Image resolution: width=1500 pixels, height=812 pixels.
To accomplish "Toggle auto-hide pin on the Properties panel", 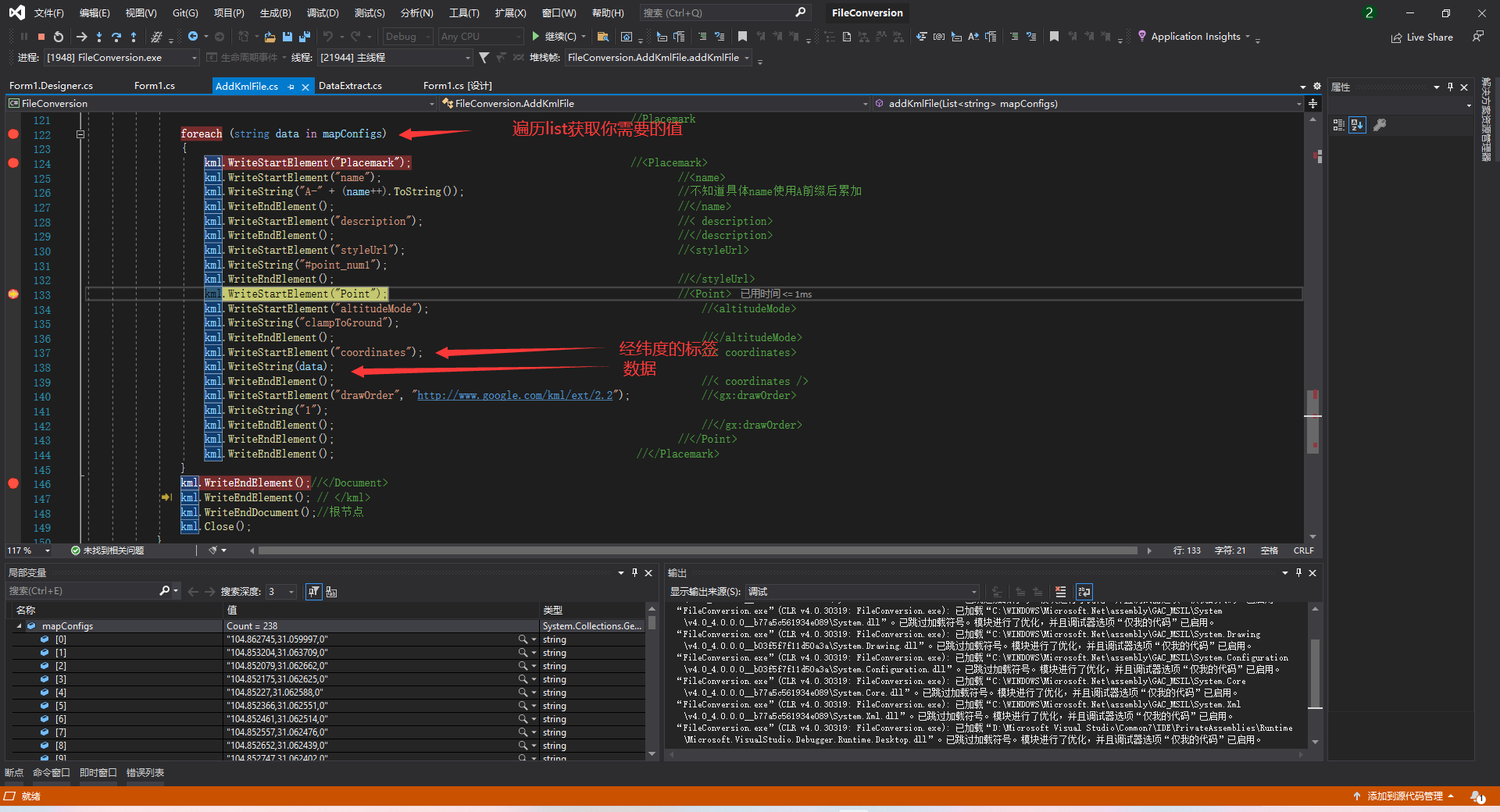I will pyautogui.click(x=1450, y=87).
